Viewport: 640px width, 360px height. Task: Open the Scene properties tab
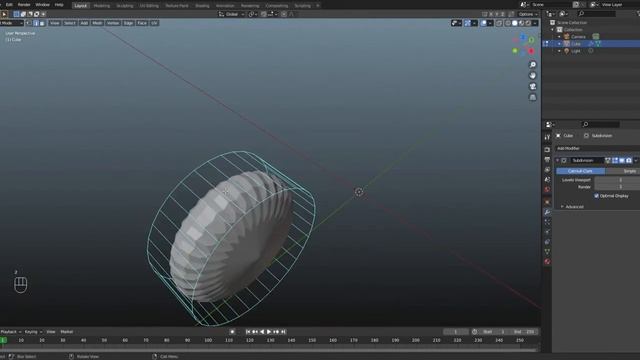click(547, 180)
